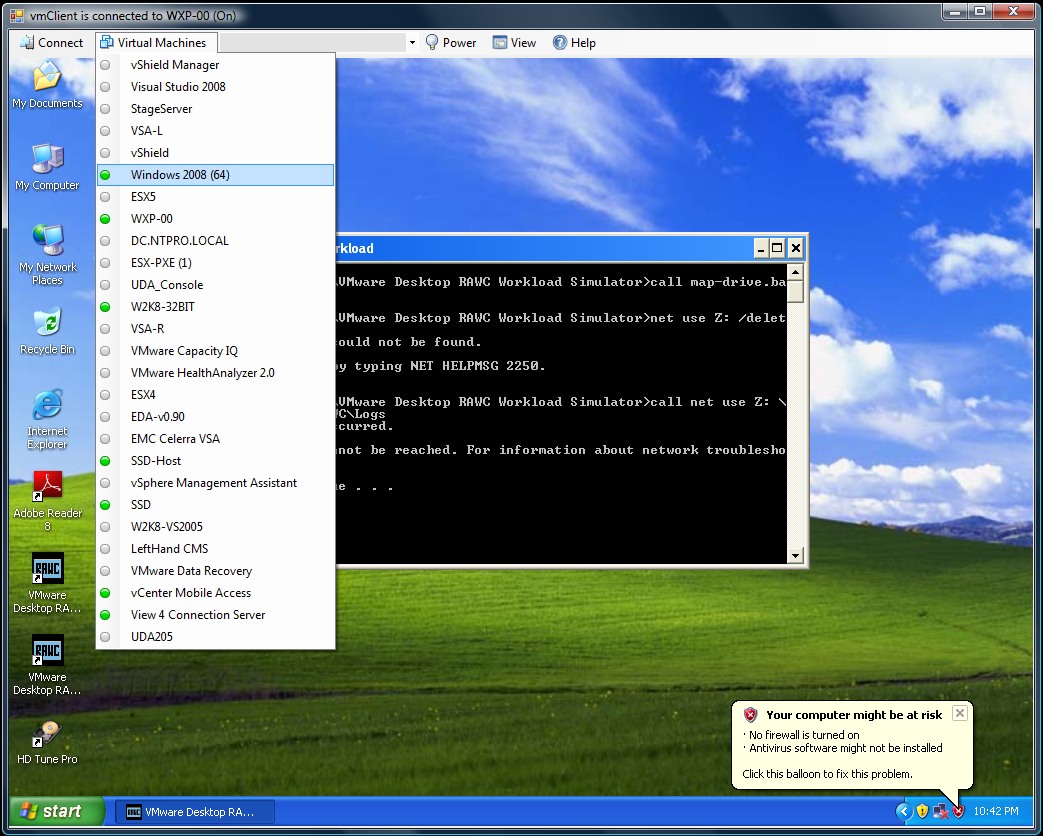Open My Documents desktop icon

point(47,84)
